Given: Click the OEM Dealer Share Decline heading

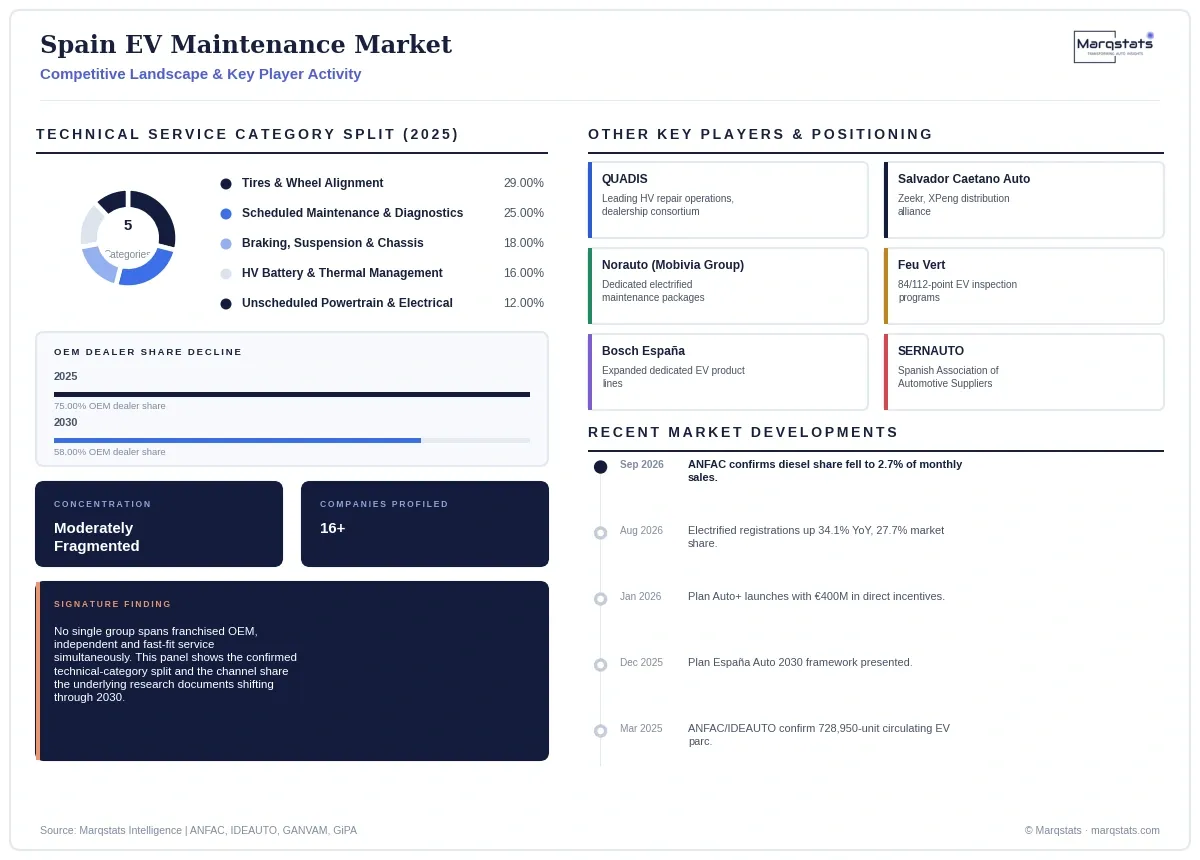Looking at the screenshot, I should [148, 352].
